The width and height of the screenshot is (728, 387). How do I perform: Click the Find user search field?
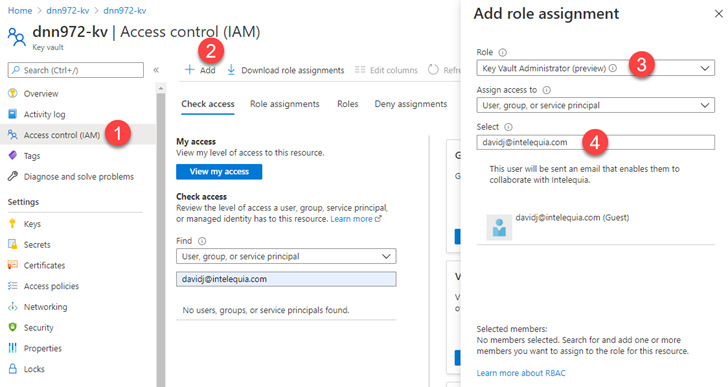click(286, 279)
